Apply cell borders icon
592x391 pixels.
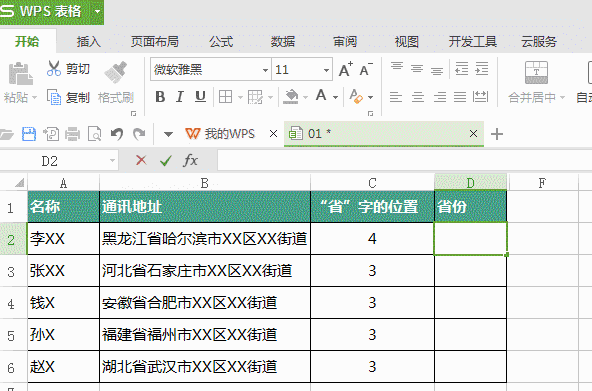(x=225, y=97)
